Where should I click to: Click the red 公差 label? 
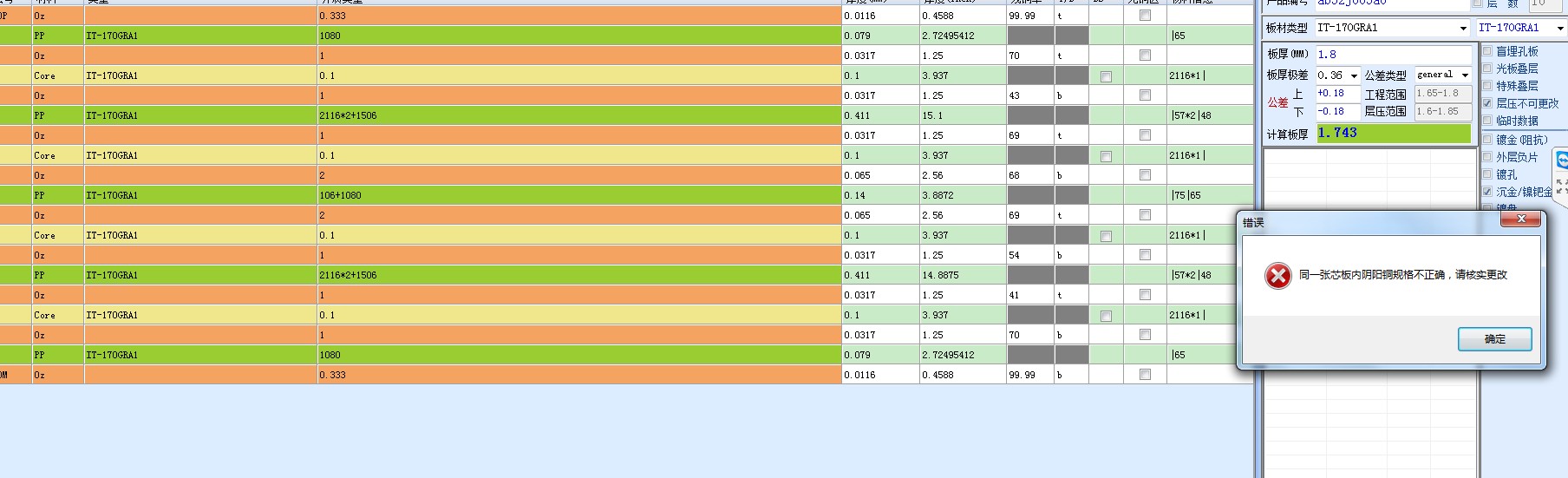coord(1277,102)
